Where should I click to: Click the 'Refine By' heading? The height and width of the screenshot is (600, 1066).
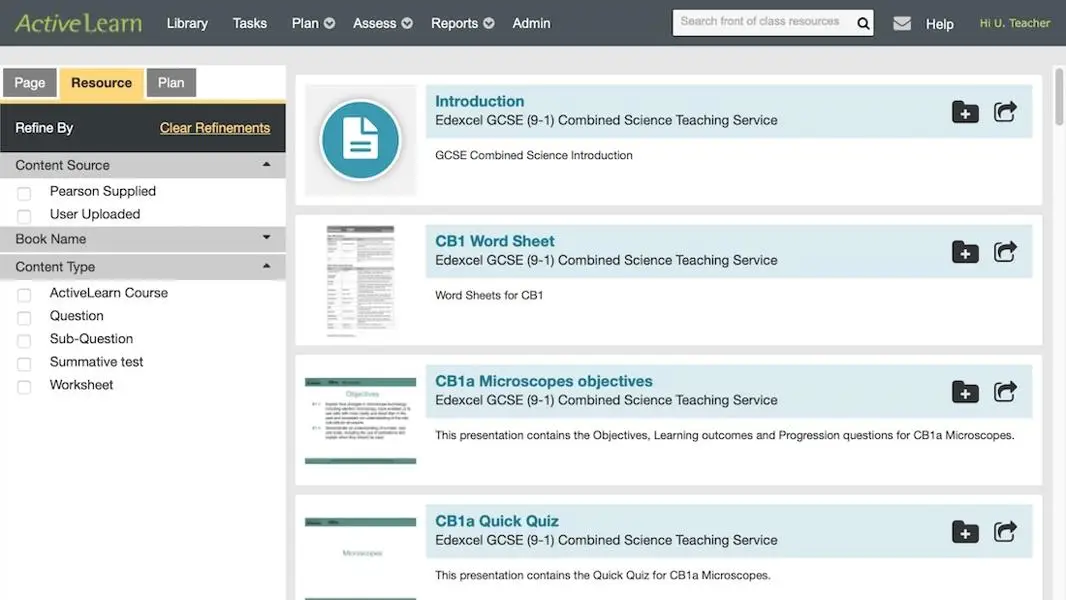[x=44, y=128]
